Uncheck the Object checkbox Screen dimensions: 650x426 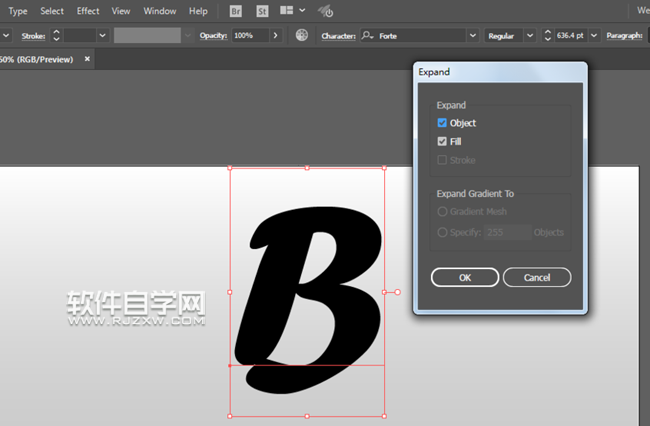(442, 123)
